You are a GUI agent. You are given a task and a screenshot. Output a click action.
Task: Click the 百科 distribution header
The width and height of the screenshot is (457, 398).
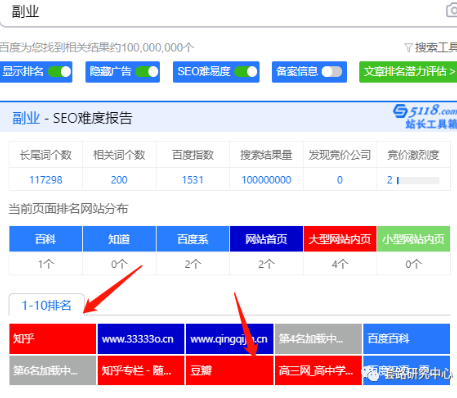tap(46, 239)
